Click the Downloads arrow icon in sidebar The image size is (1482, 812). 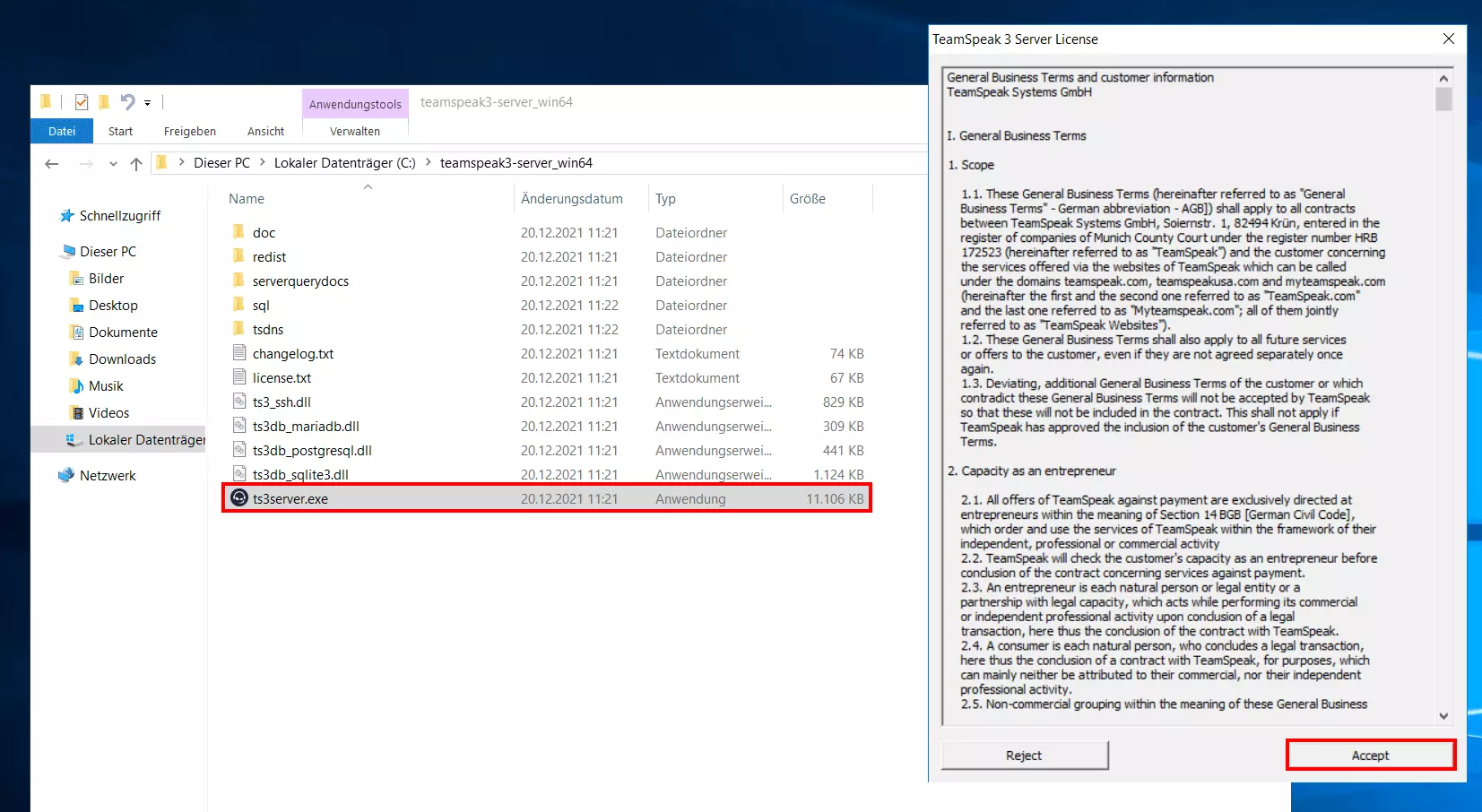[x=77, y=359]
